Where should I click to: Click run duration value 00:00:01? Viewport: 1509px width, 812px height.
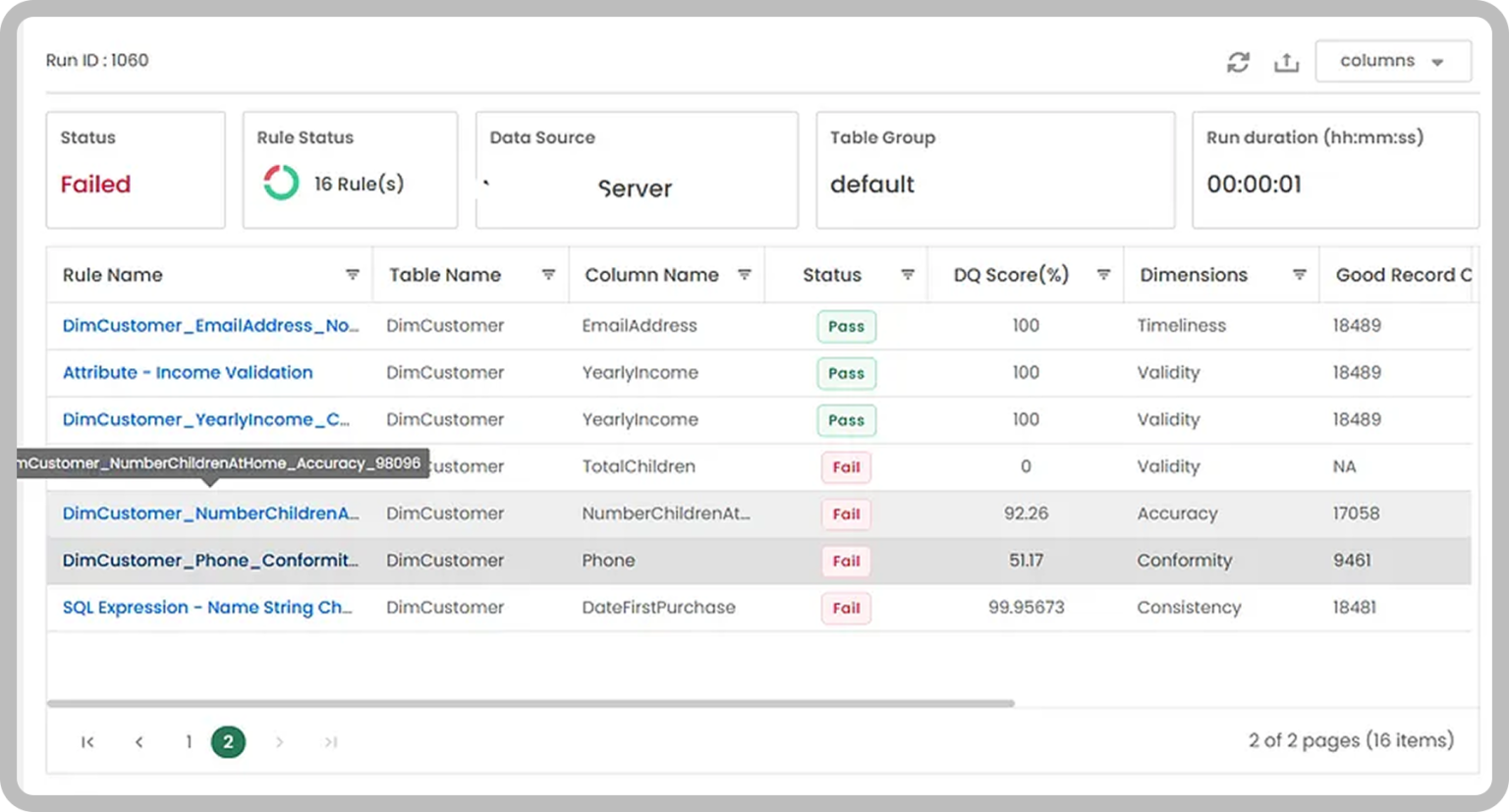click(x=1254, y=184)
